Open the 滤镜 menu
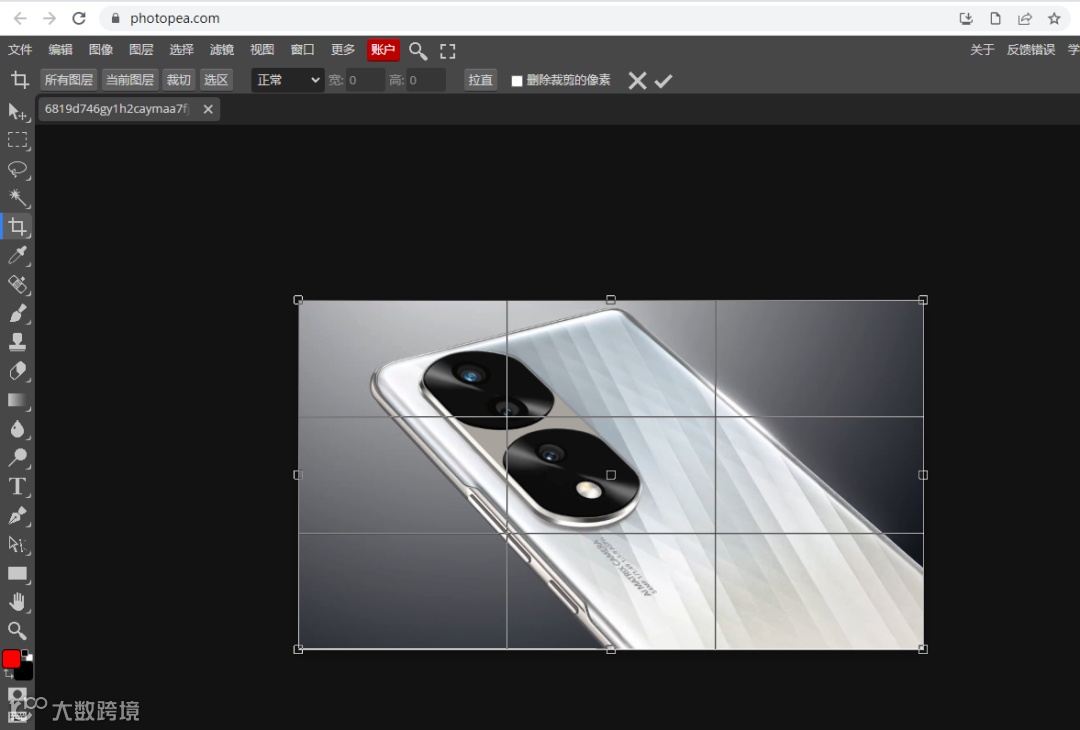This screenshot has height=730, width=1080. pos(222,50)
